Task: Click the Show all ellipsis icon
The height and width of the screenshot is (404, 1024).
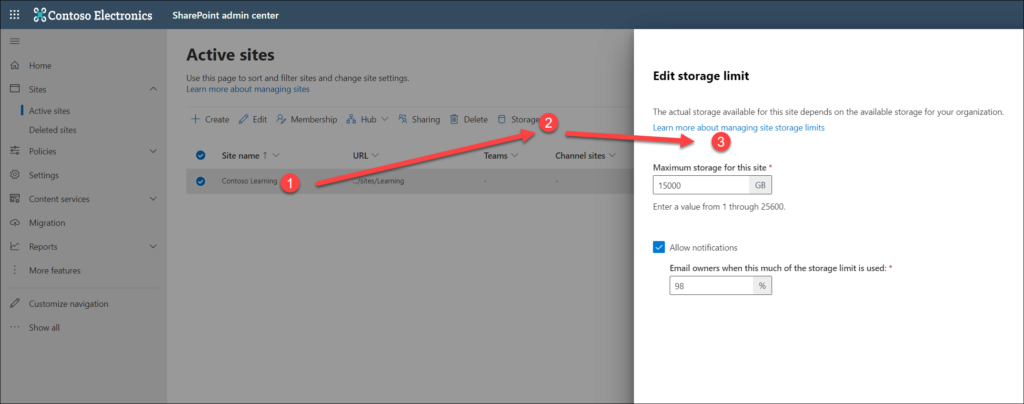Action: pos(14,328)
